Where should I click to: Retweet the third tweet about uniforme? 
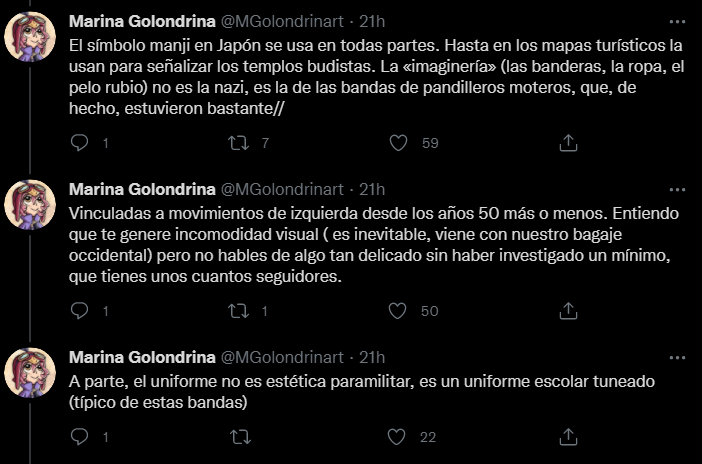pos(240,436)
